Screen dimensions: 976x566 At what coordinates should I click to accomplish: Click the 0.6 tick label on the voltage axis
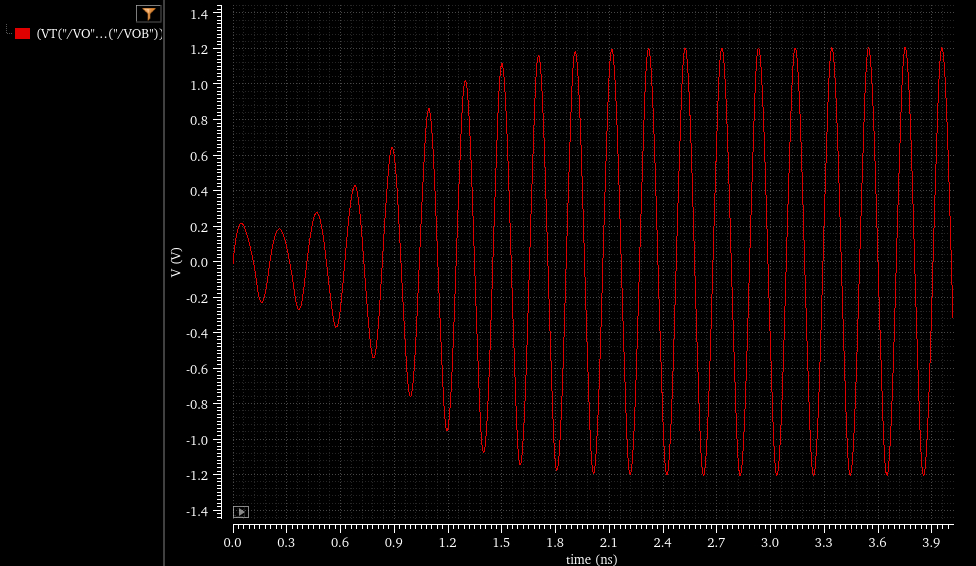[198, 156]
